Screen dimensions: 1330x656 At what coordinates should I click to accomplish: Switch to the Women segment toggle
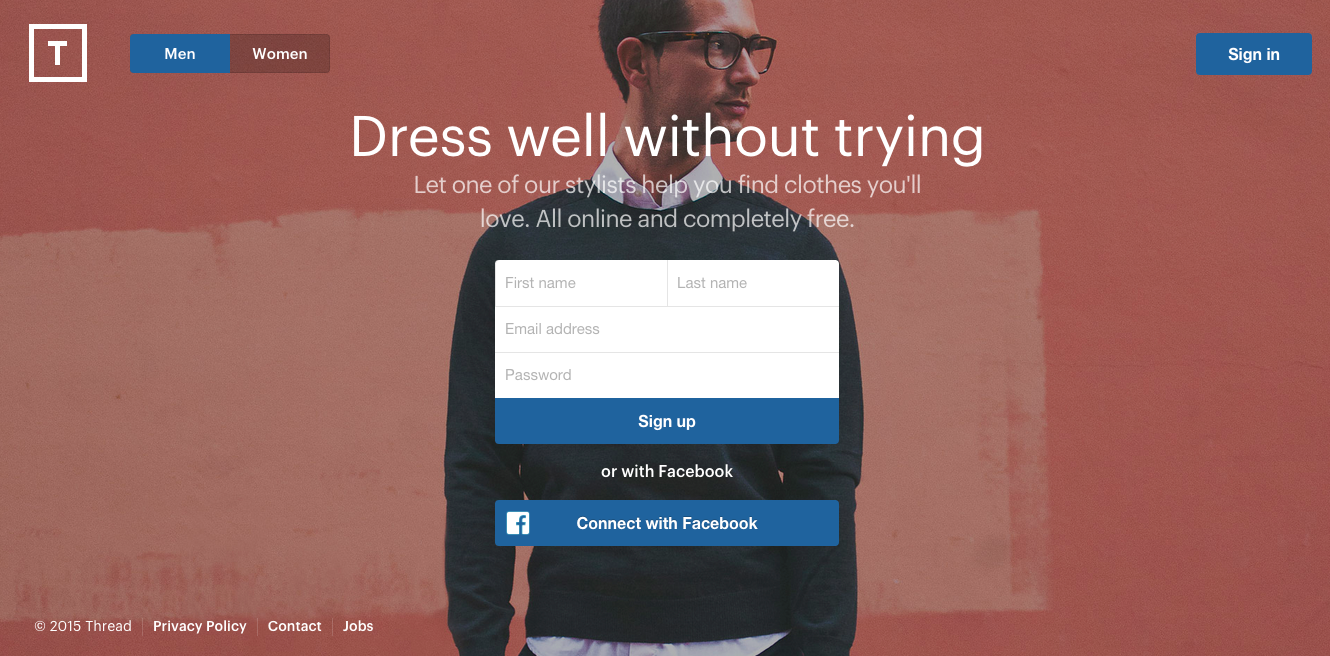click(x=280, y=54)
